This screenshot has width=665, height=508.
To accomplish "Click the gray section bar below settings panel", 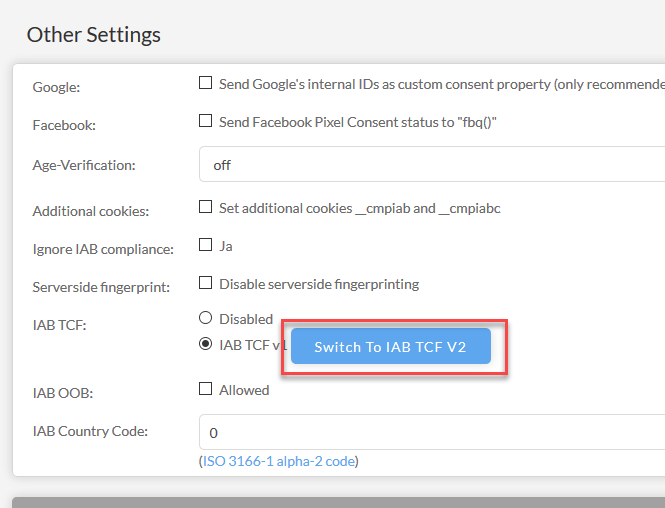I will click(338, 502).
